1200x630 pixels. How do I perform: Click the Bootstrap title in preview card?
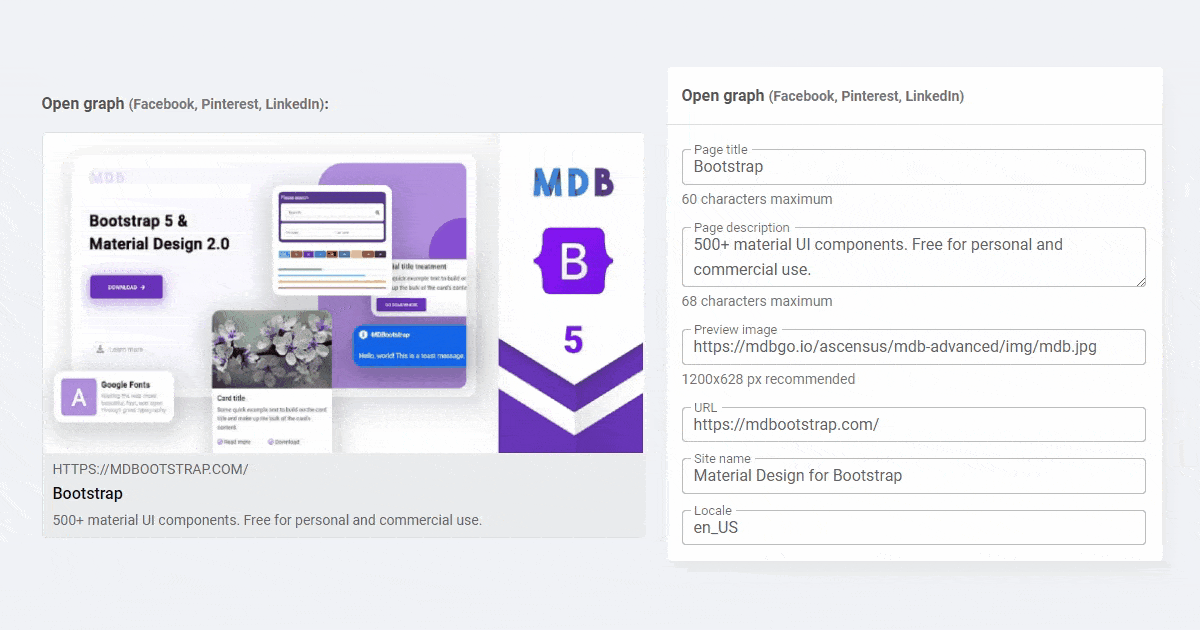pyautogui.click(x=88, y=494)
